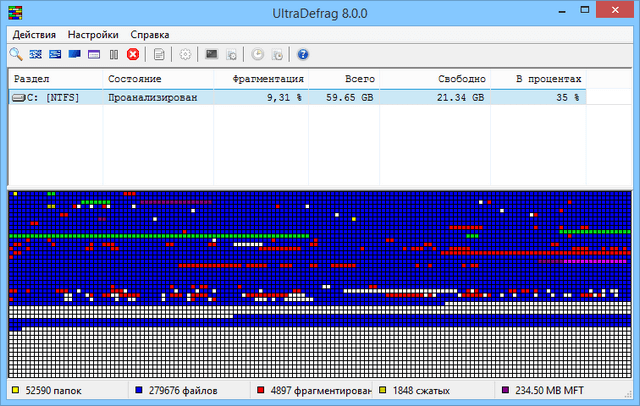Click the 1848 сжатых status text

point(421,390)
